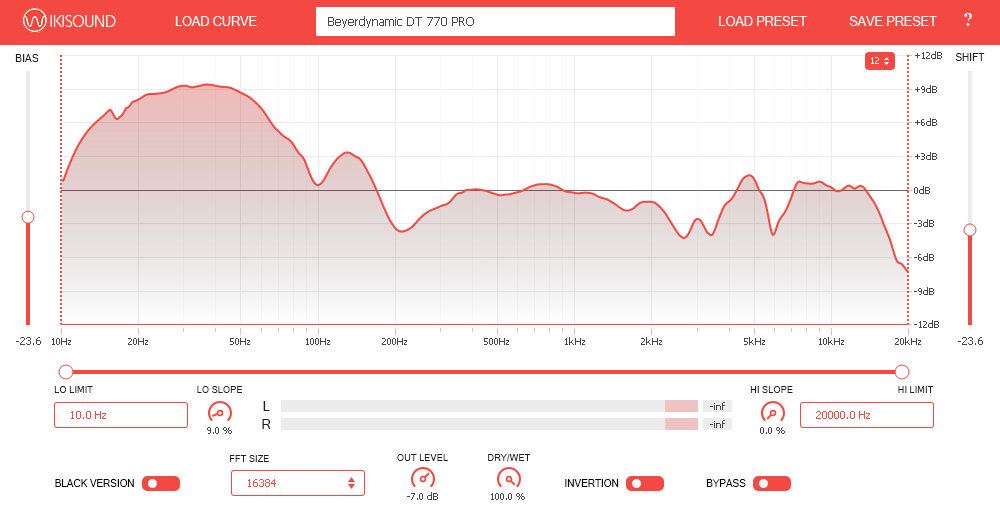The width and height of the screenshot is (1000, 516).
Task: Adjust the HI SLOPE knob
Action: (772, 412)
